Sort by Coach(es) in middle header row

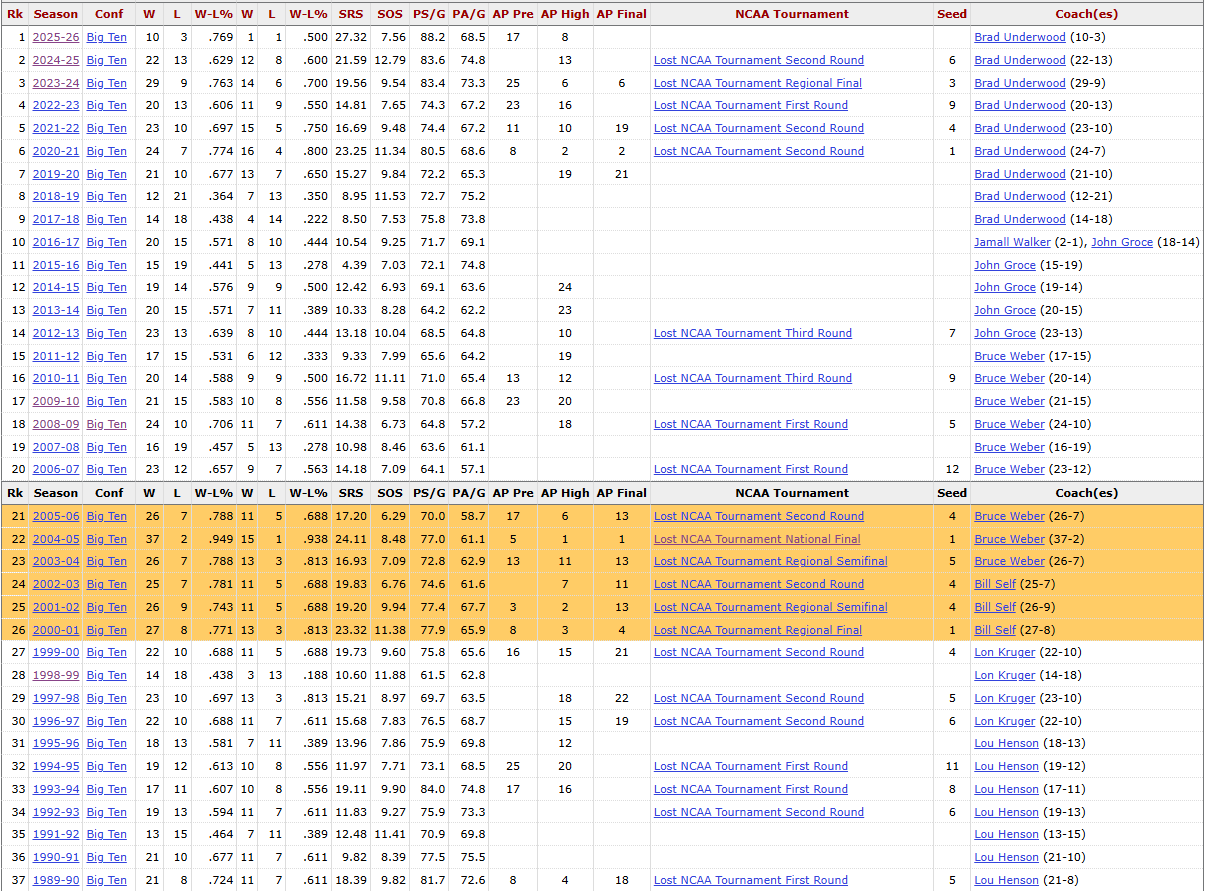(1086, 493)
